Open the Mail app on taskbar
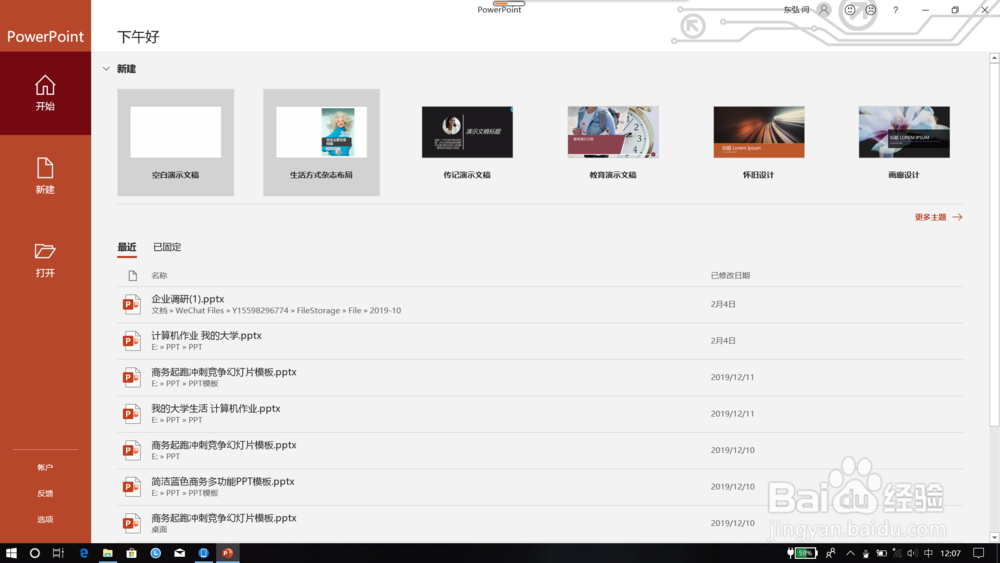The image size is (1000, 563). point(179,553)
